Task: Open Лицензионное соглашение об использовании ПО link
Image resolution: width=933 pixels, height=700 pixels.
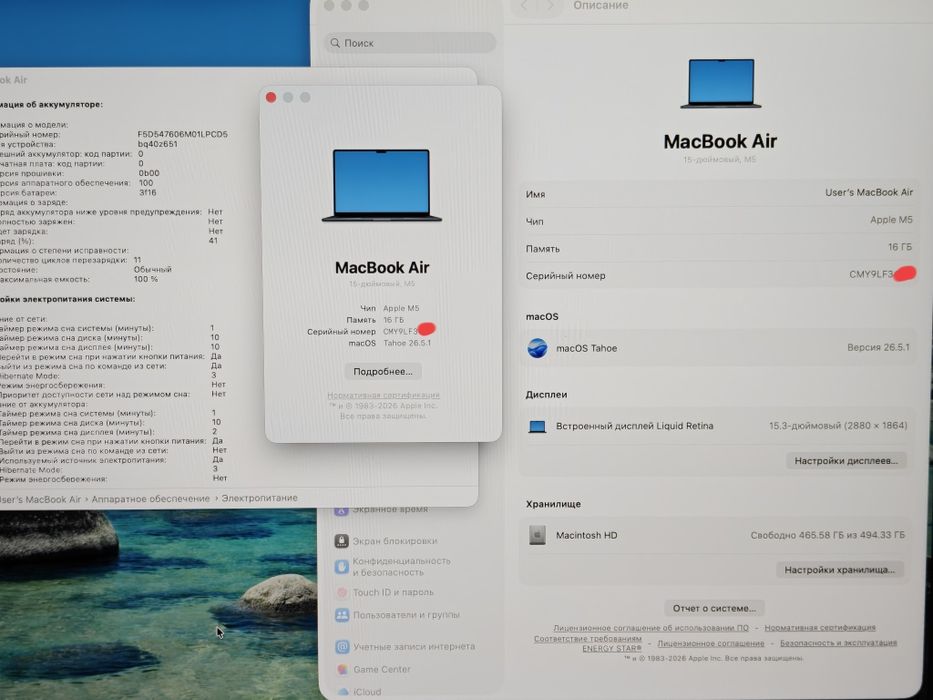Action: click(651, 628)
